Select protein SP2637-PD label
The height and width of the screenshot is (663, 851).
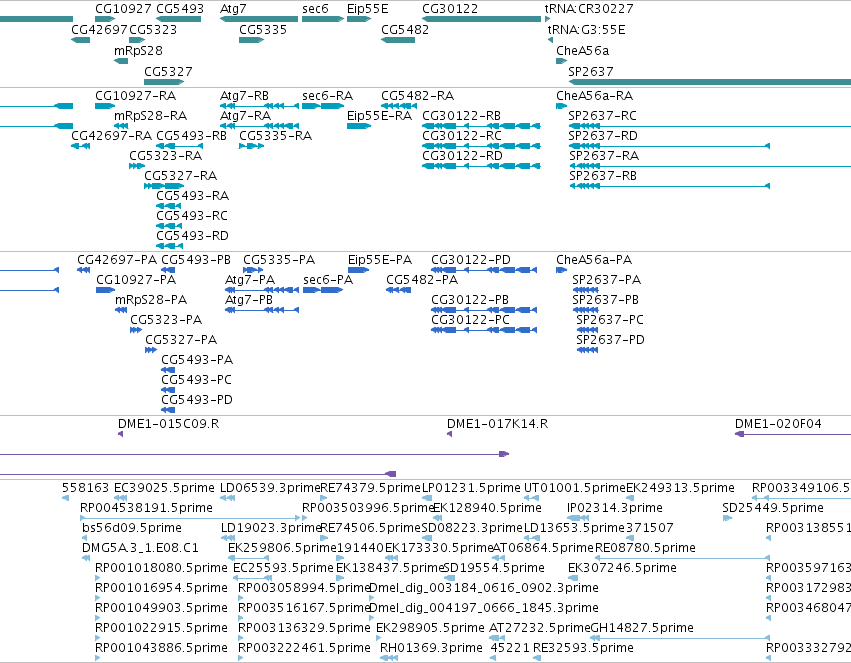tap(610, 340)
